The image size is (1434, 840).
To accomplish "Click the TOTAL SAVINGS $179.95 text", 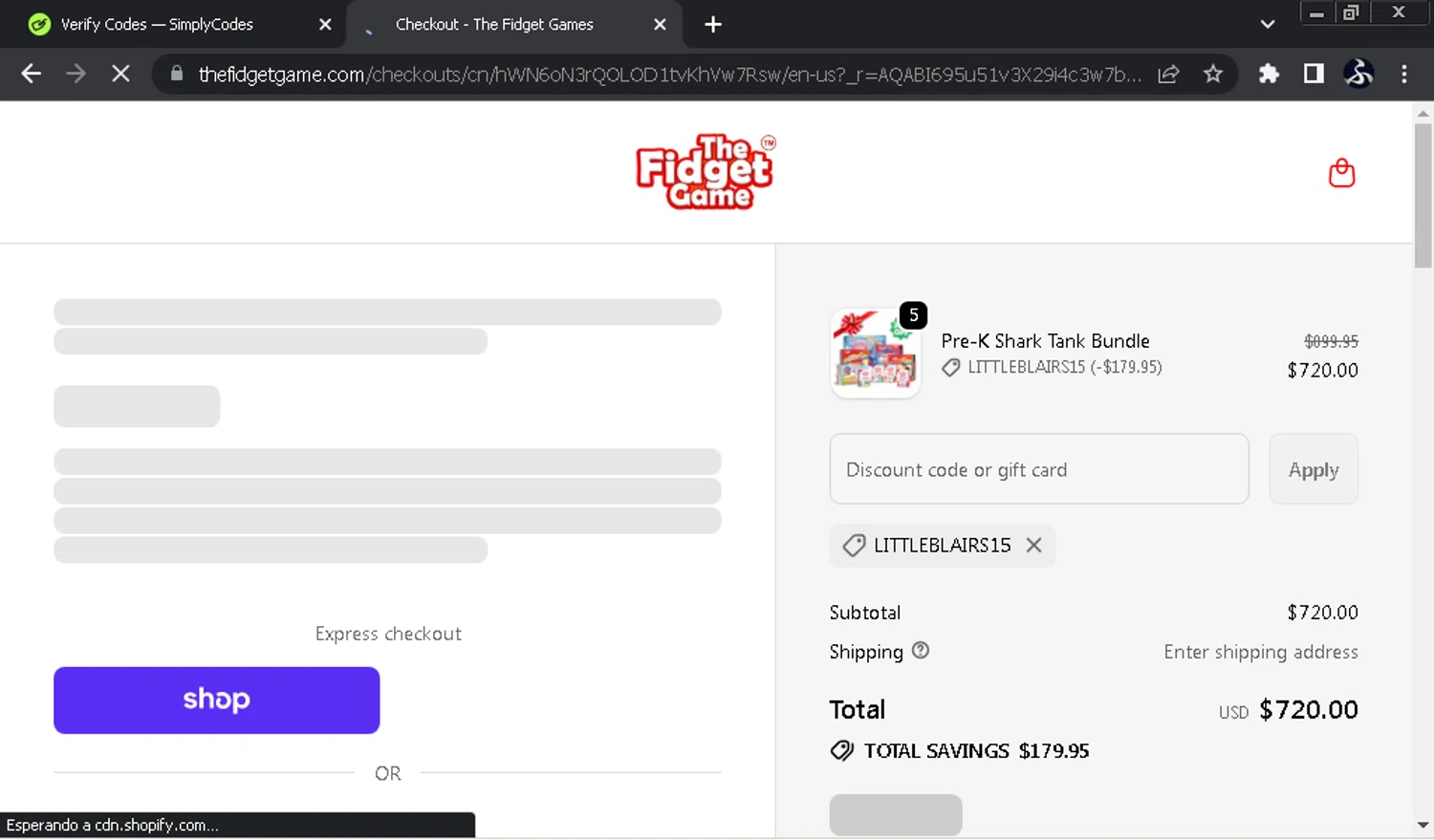I will point(976,751).
